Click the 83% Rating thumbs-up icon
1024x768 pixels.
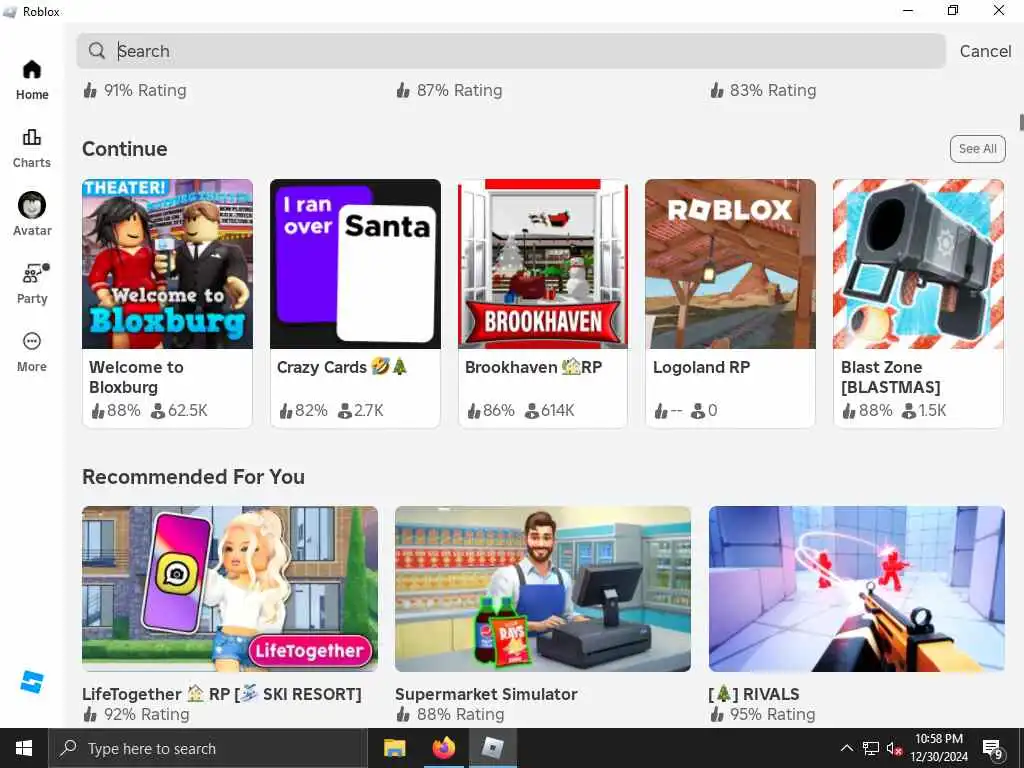717,90
